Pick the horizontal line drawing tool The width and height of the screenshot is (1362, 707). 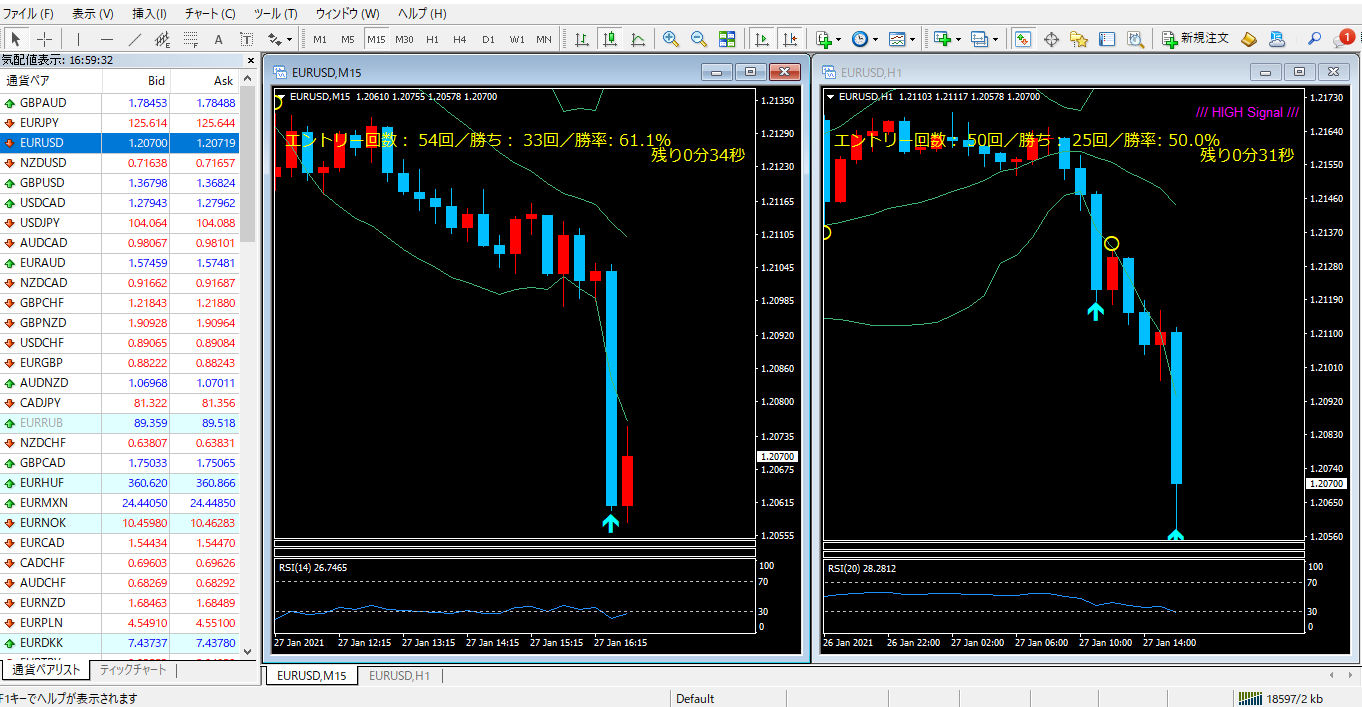(x=106, y=39)
